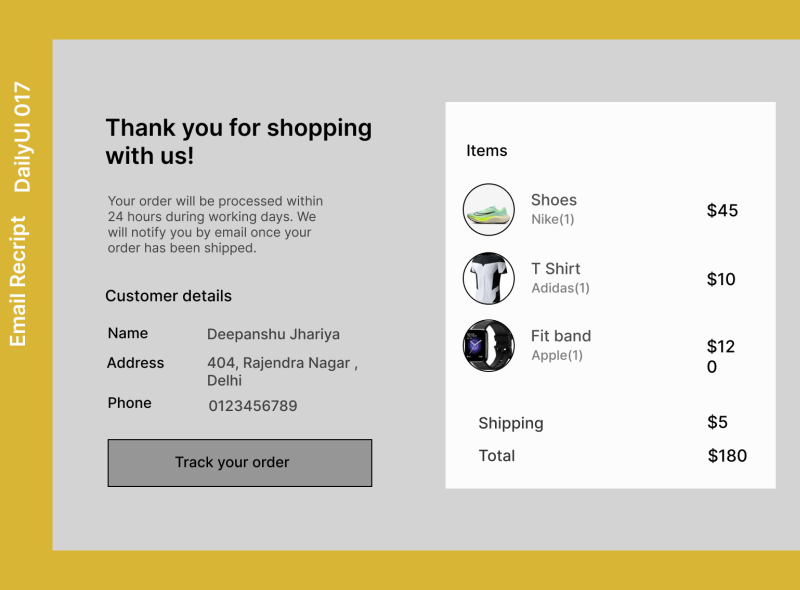The height and width of the screenshot is (590, 800).
Task: Click the Fit band item label
Action: (x=560, y=336)
